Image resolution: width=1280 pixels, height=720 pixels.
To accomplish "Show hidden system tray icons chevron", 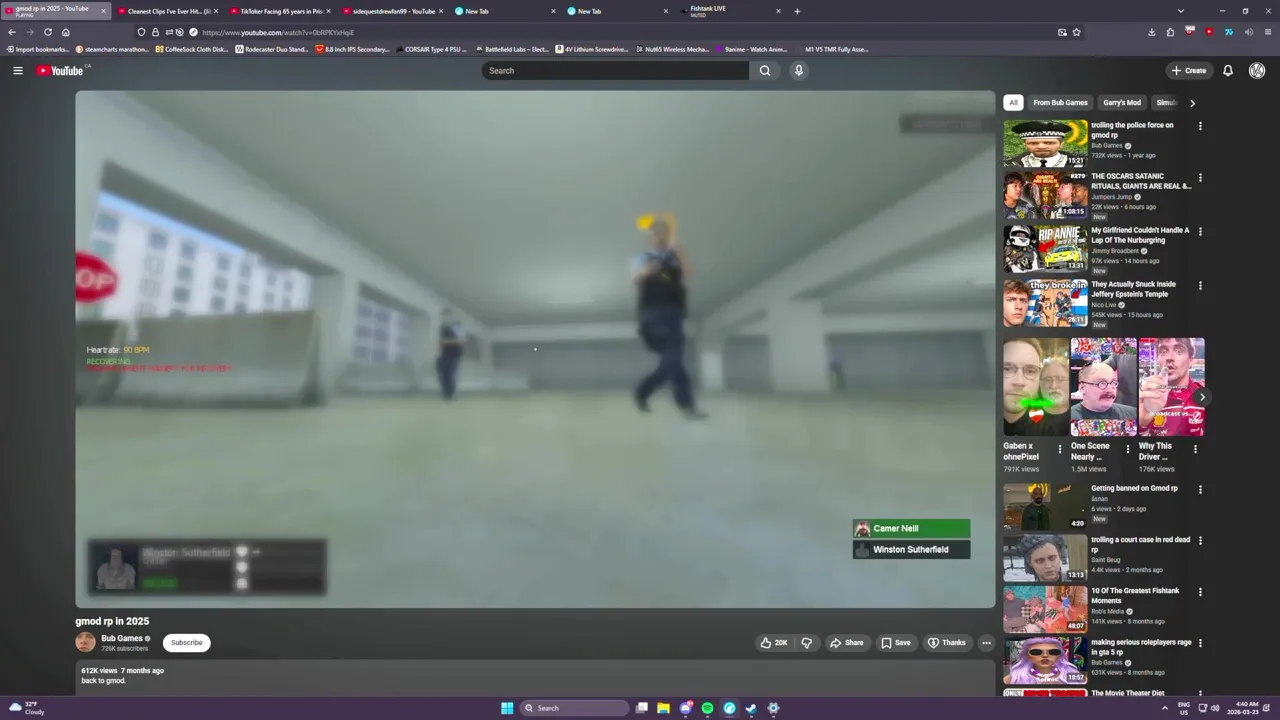I will [1165, 708].
